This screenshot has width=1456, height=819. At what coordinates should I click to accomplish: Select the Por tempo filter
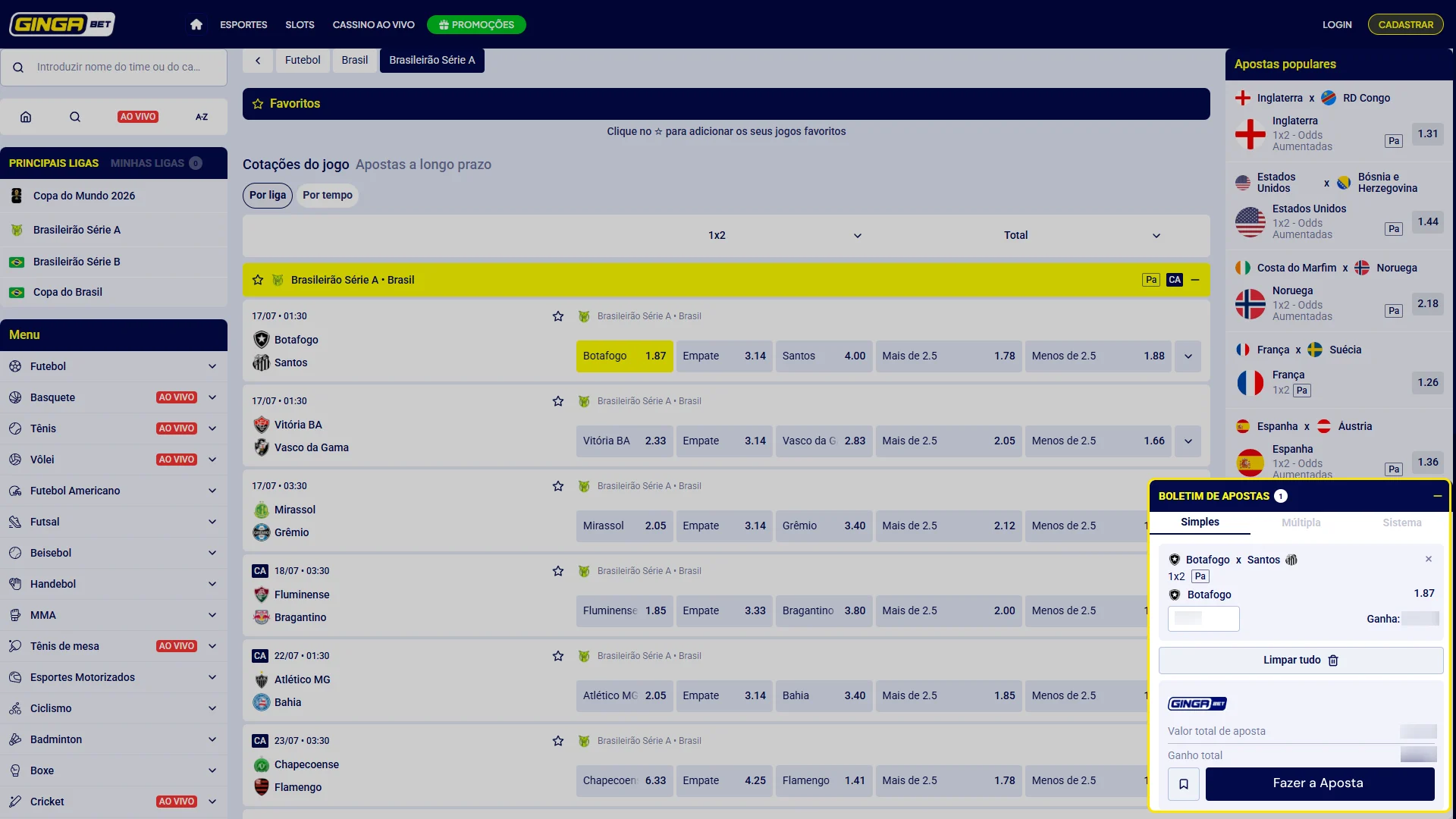coord(328,196)
